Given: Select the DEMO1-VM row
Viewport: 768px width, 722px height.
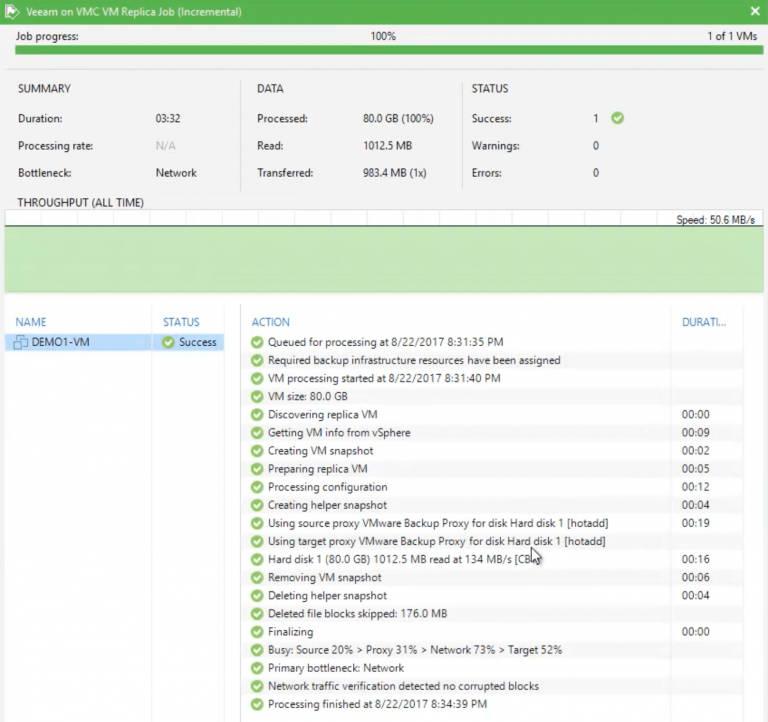Looking at the screenshot, I should [115, 342].
